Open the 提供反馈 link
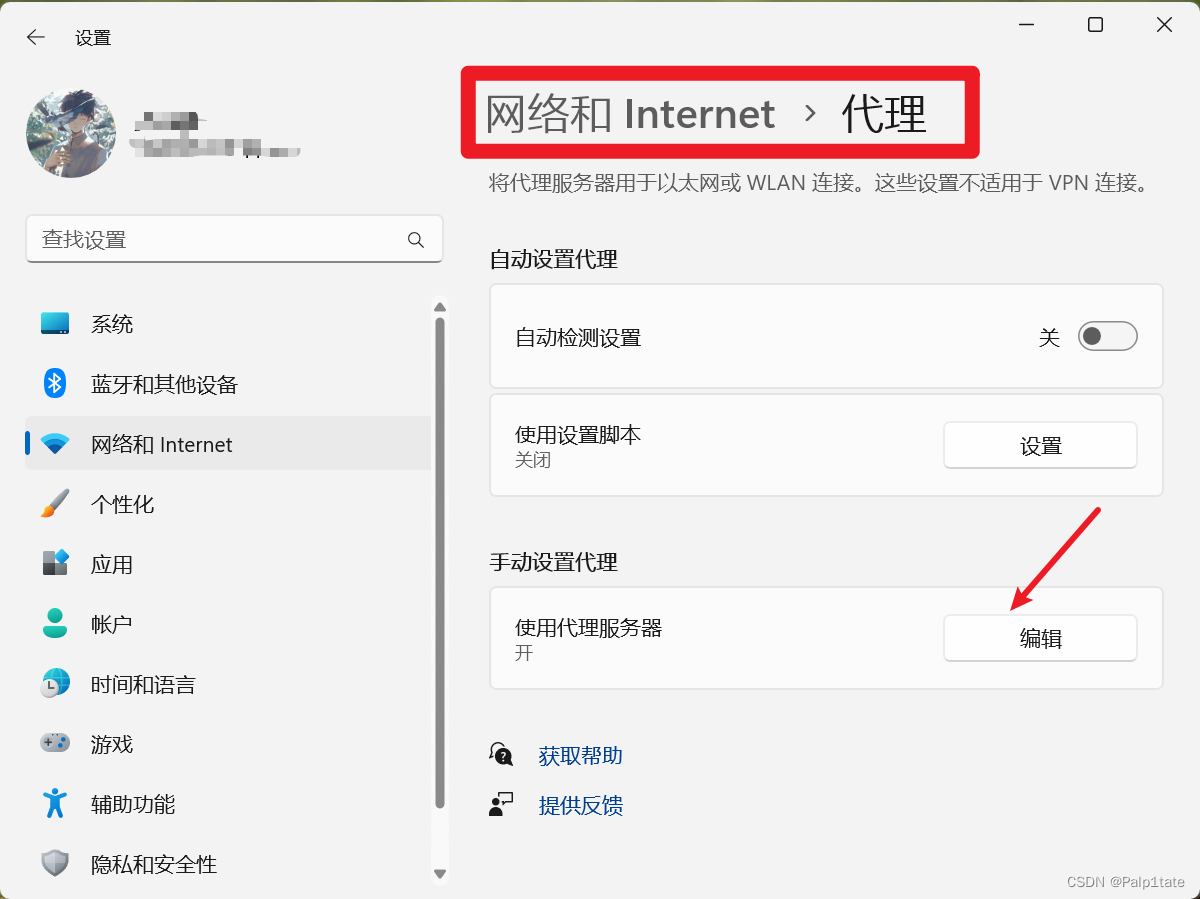The width and height of the screenshot is (1200, 899). pyautogui.click(x=581, y=805)
